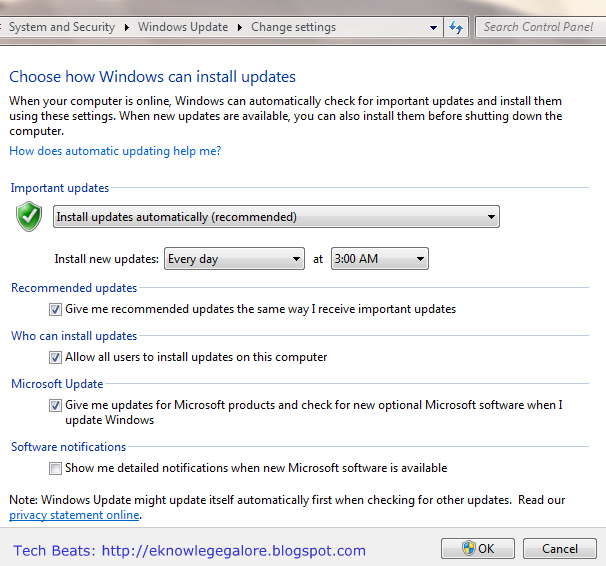Viewport: 606px width, 566px height.
Task: Expand breadcrumb arrow after System and Security
Action: 126,27
